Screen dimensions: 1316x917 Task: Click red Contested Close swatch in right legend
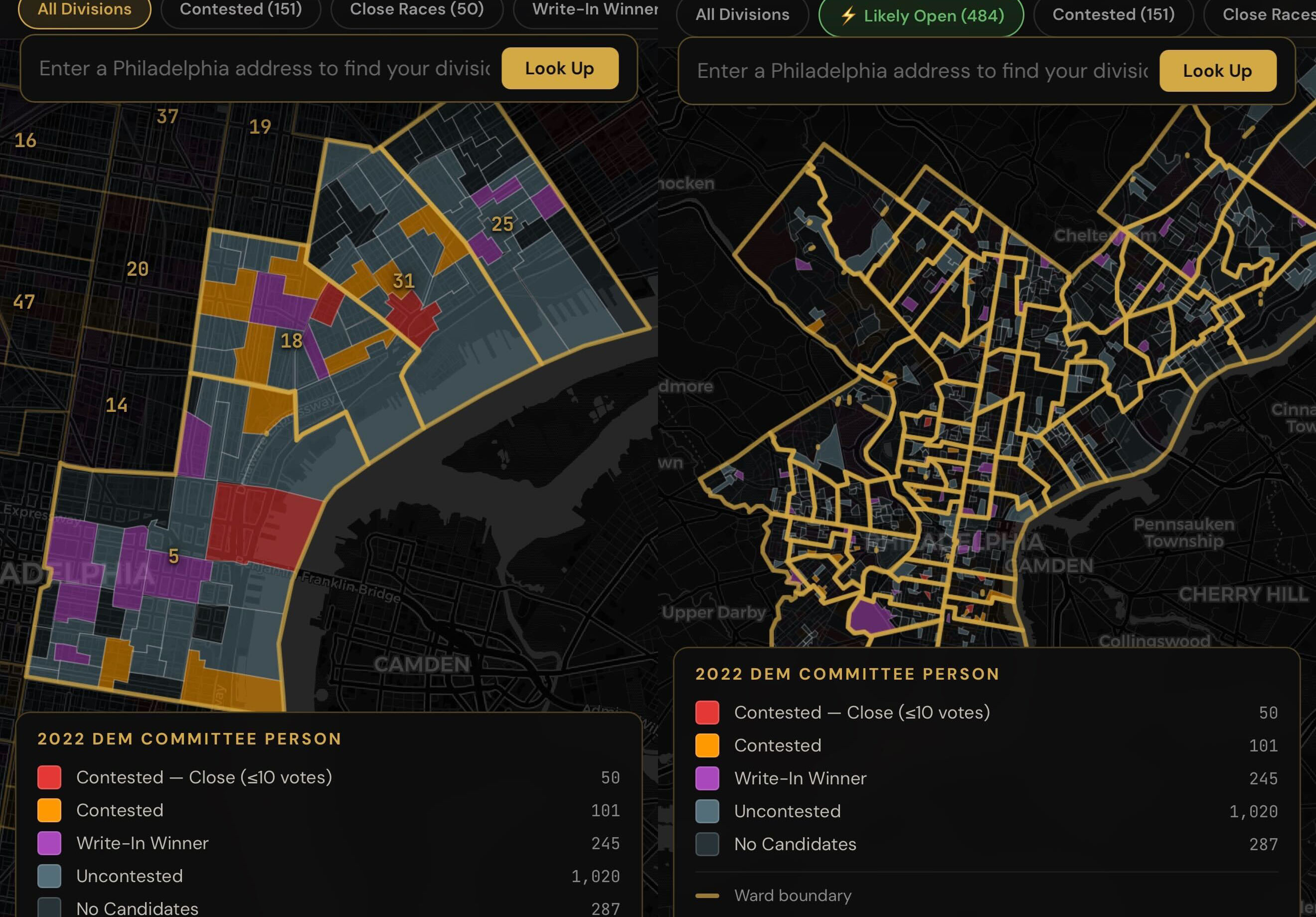click(x=707, y=712)
